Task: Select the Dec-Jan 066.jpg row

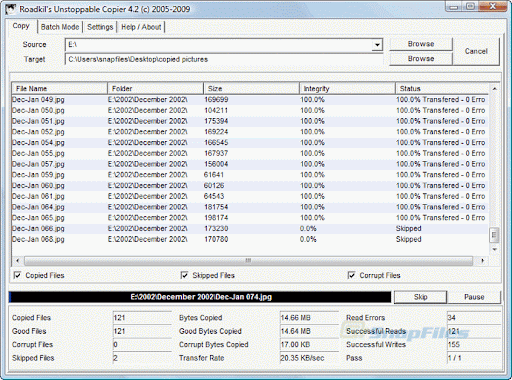Action: (x=250, y=229)
